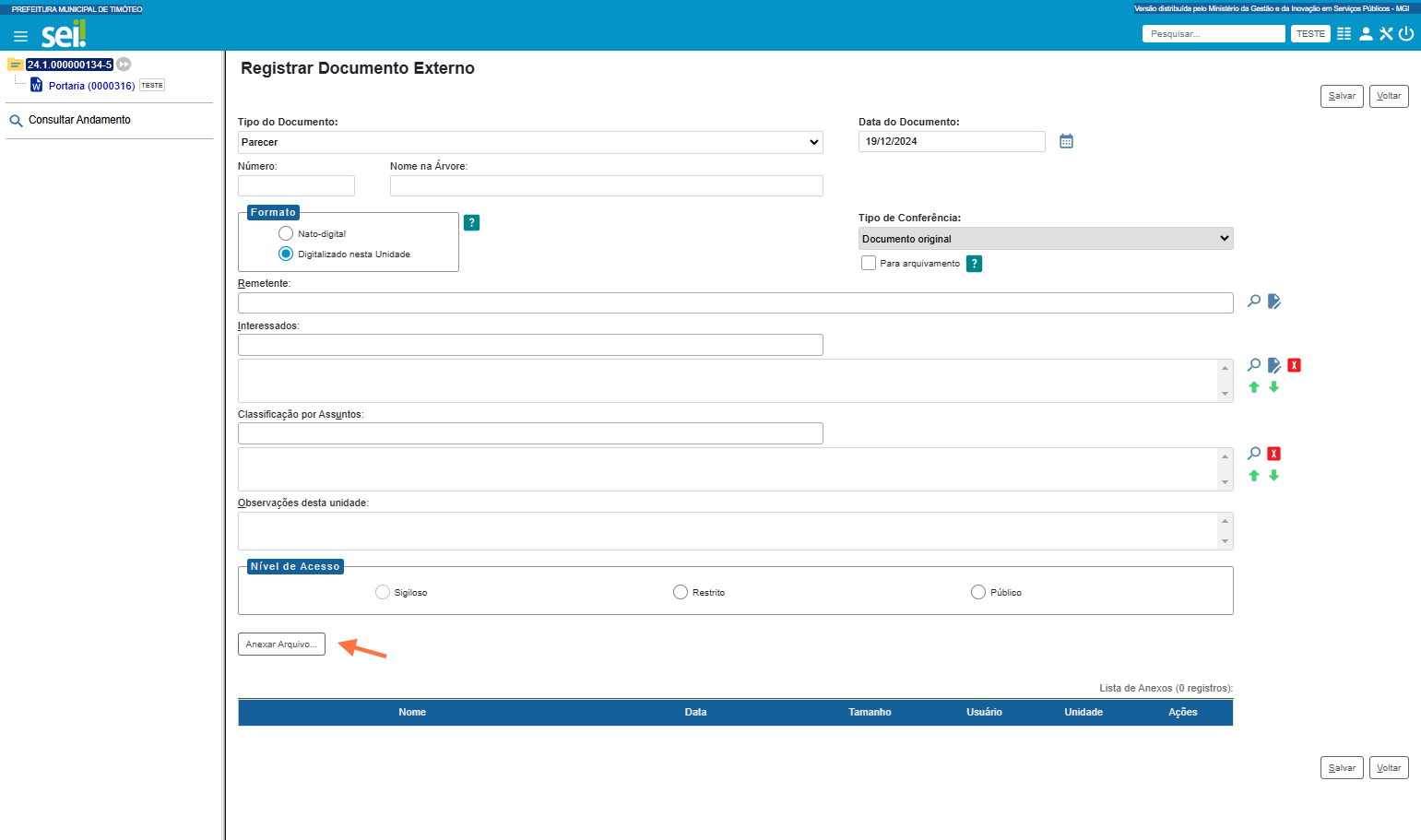Choose the Restrito access level
1421x840 pixels.
pyautogui.click(x=681, y=592)
